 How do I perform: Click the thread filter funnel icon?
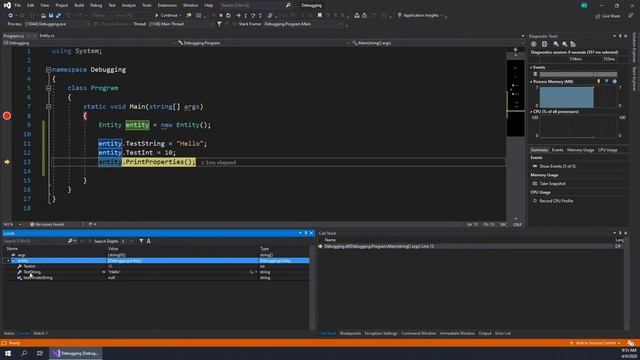pos(219,24)
